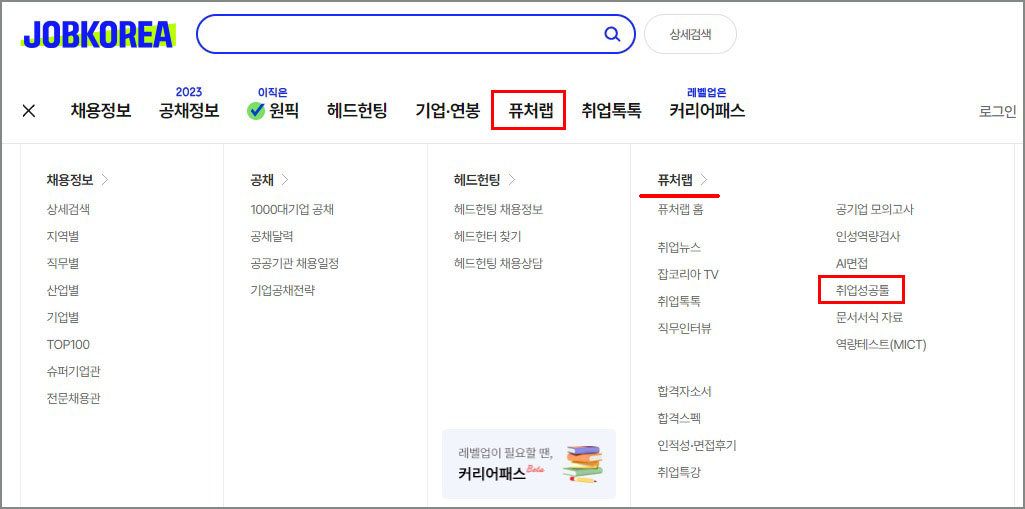This screenshot has width=1025, height=509.
Task: Open the 취업성공툴 link
Action: [862, 290]
